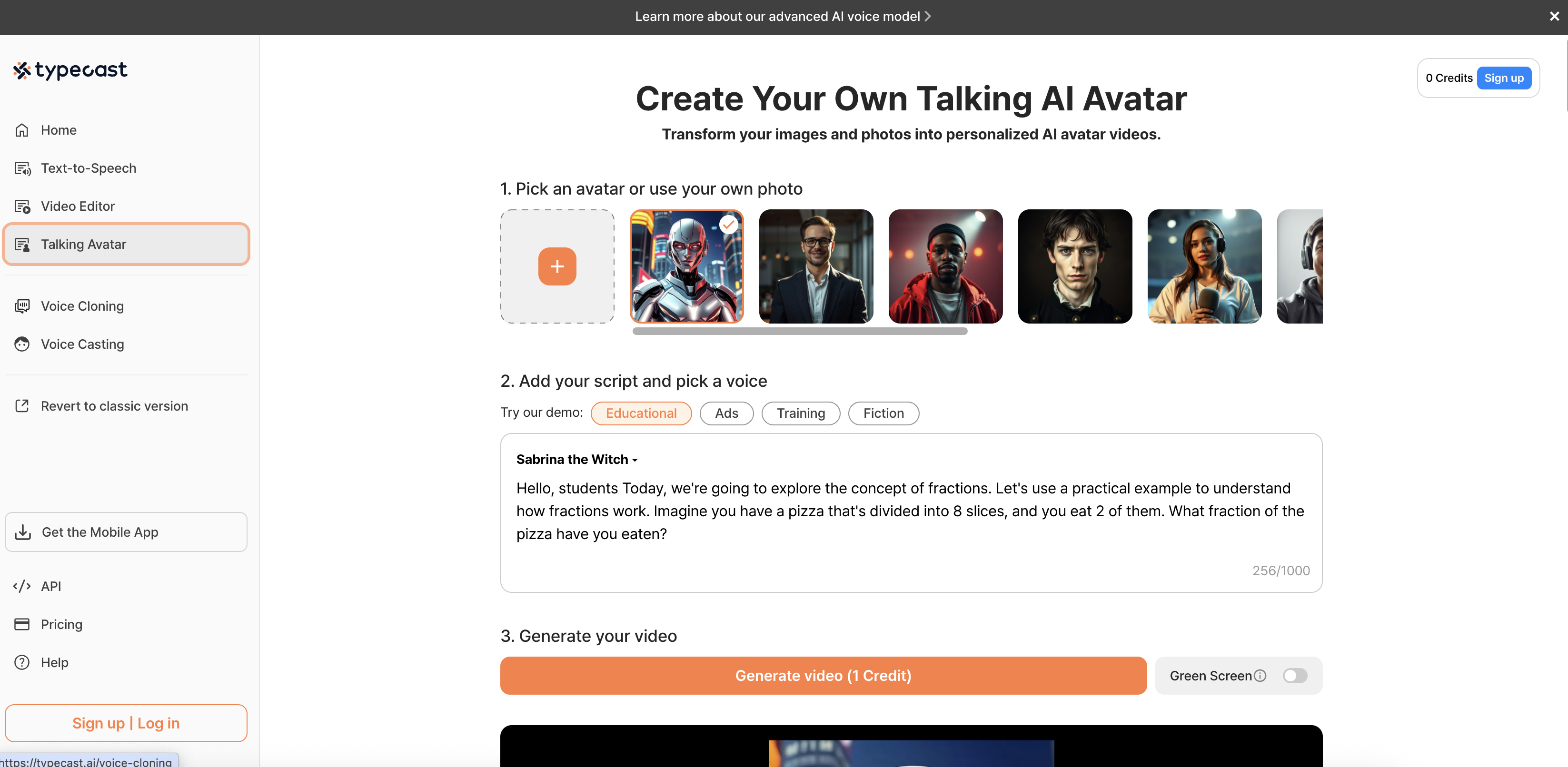The height and width of the screenshot is (767, 1568).
Task: Revert to classic version
Action: (114, 406)
